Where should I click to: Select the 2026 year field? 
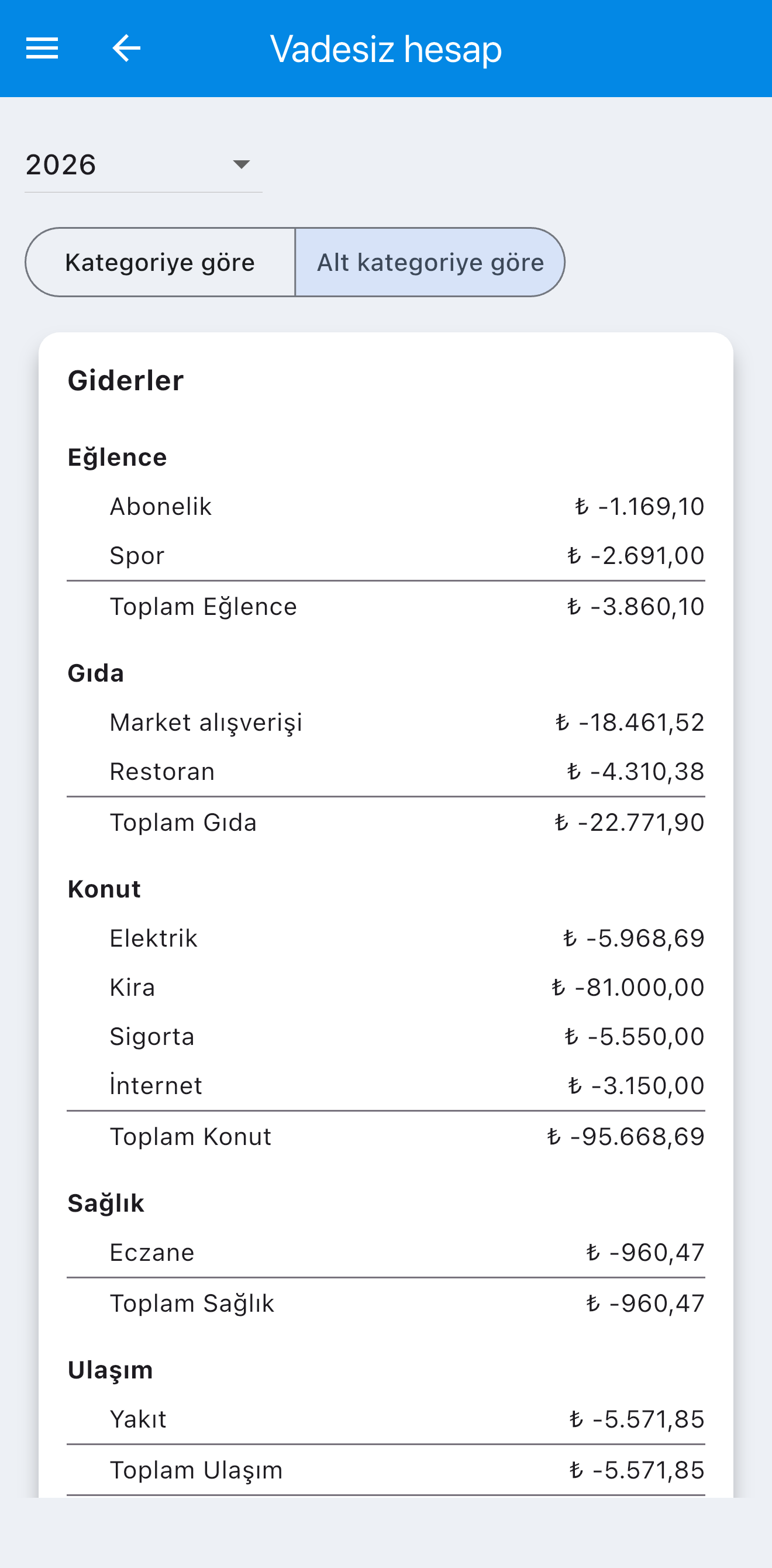(143, 165)
